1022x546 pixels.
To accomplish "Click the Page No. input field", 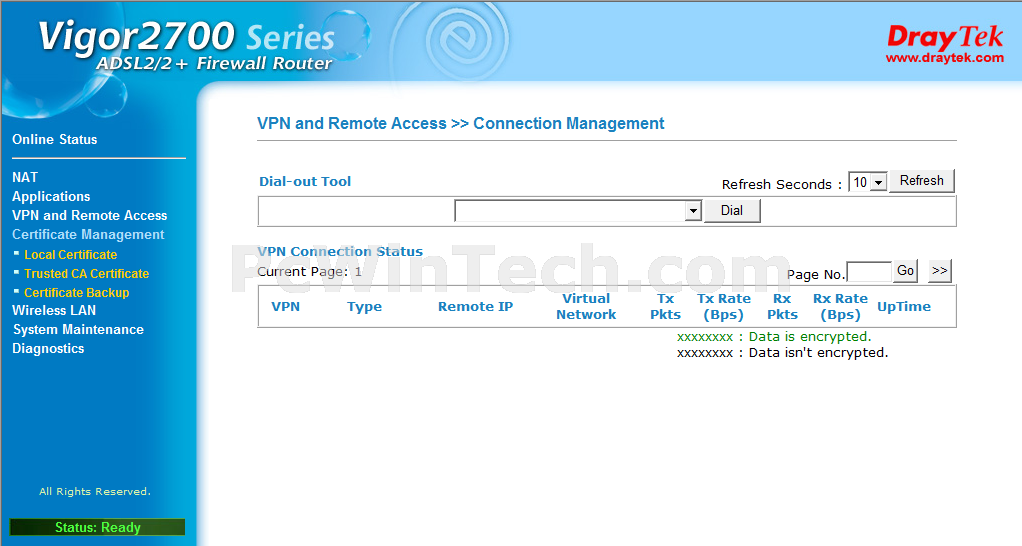I will pos(869,272).
